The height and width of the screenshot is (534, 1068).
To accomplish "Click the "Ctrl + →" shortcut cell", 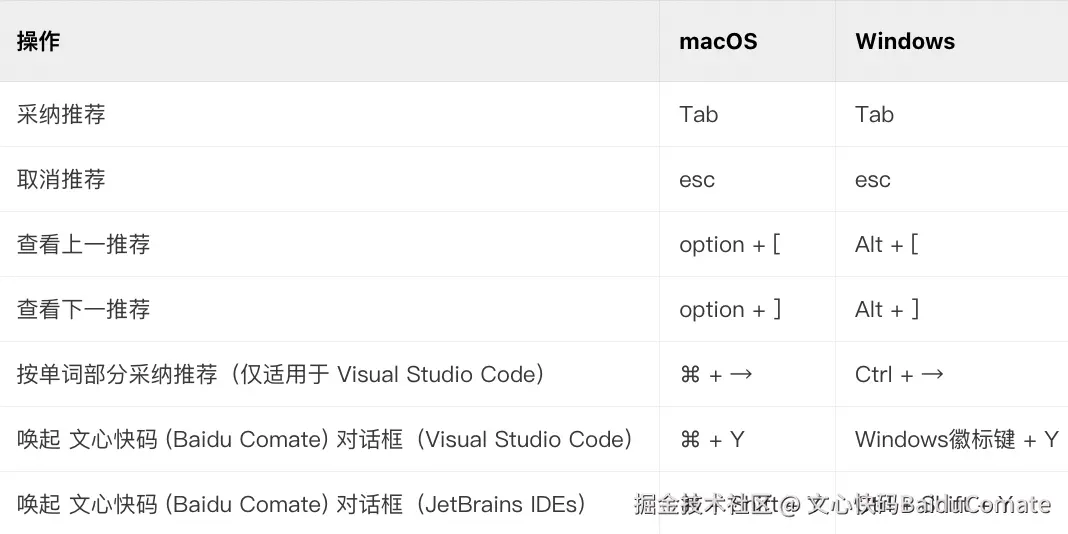I will click(899, 375).
